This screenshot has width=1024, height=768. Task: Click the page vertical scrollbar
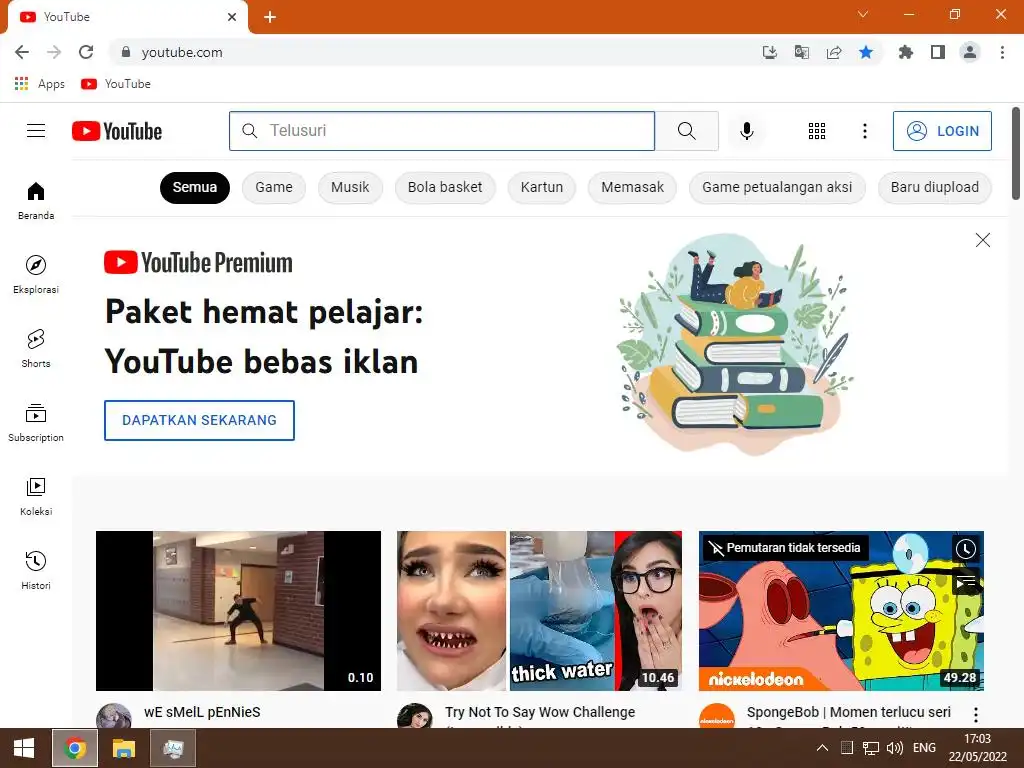(1016, 153)
